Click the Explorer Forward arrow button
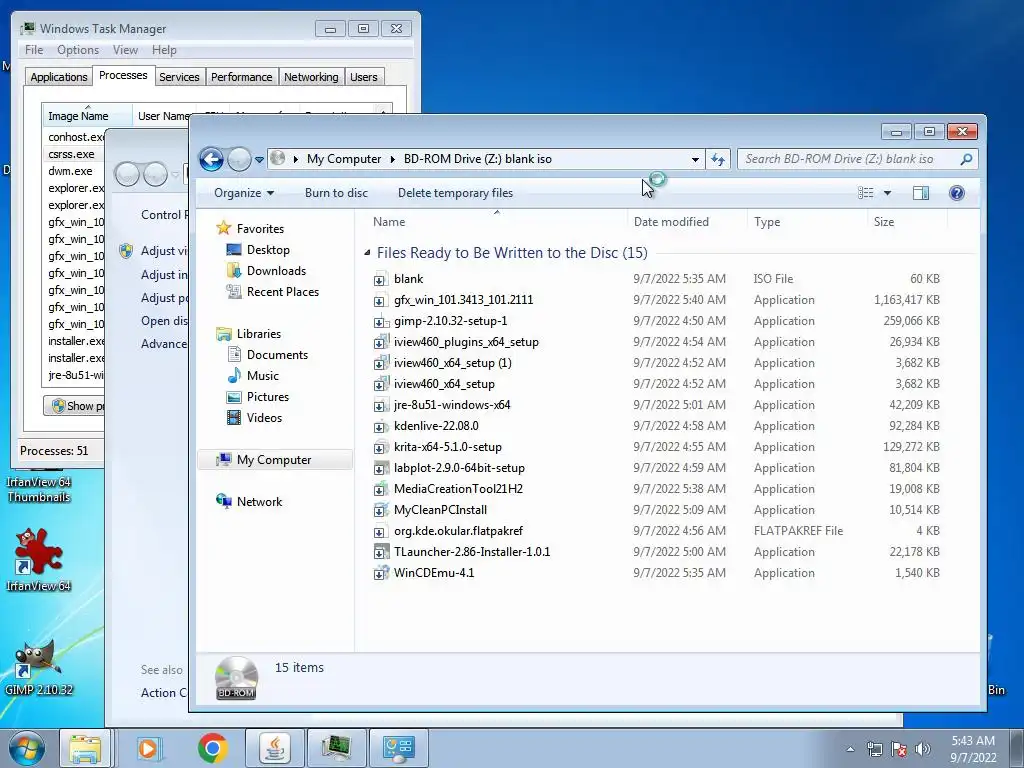 pos(239,159)
